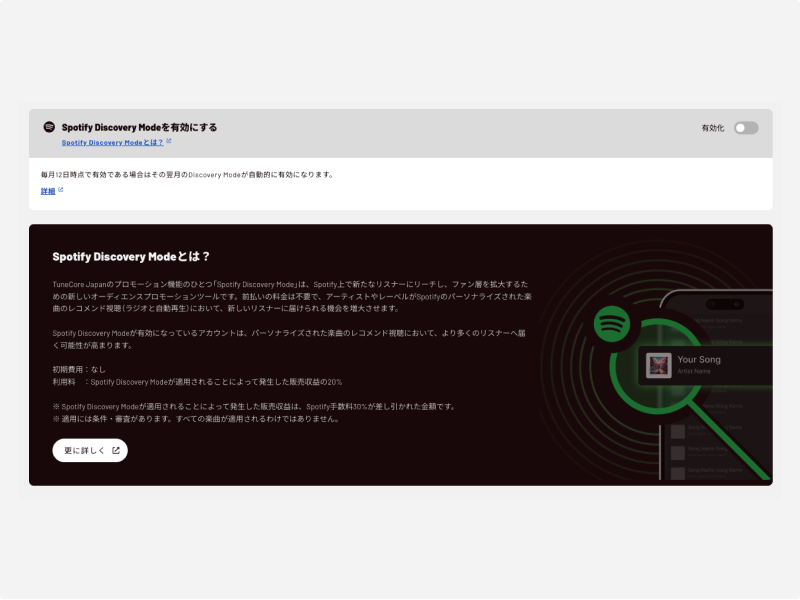The width and height of the screenshot is (800, 600).
Task: Click the Spotify Discovery Modeを有効にする heading
Action: (x=139, y=128)
